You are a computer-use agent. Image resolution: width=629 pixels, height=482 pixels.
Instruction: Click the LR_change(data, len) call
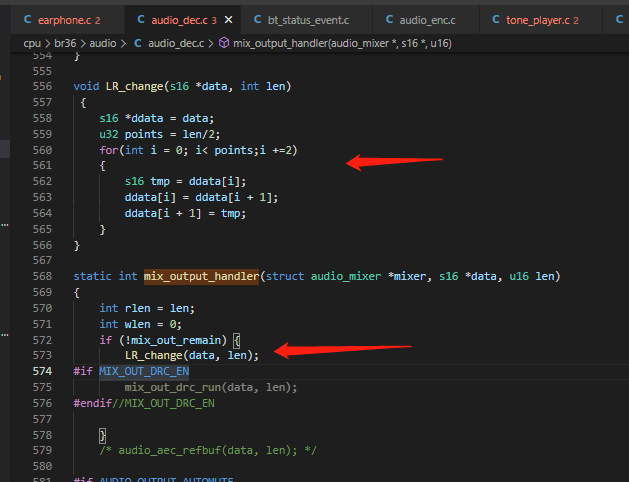pos(192,355)
